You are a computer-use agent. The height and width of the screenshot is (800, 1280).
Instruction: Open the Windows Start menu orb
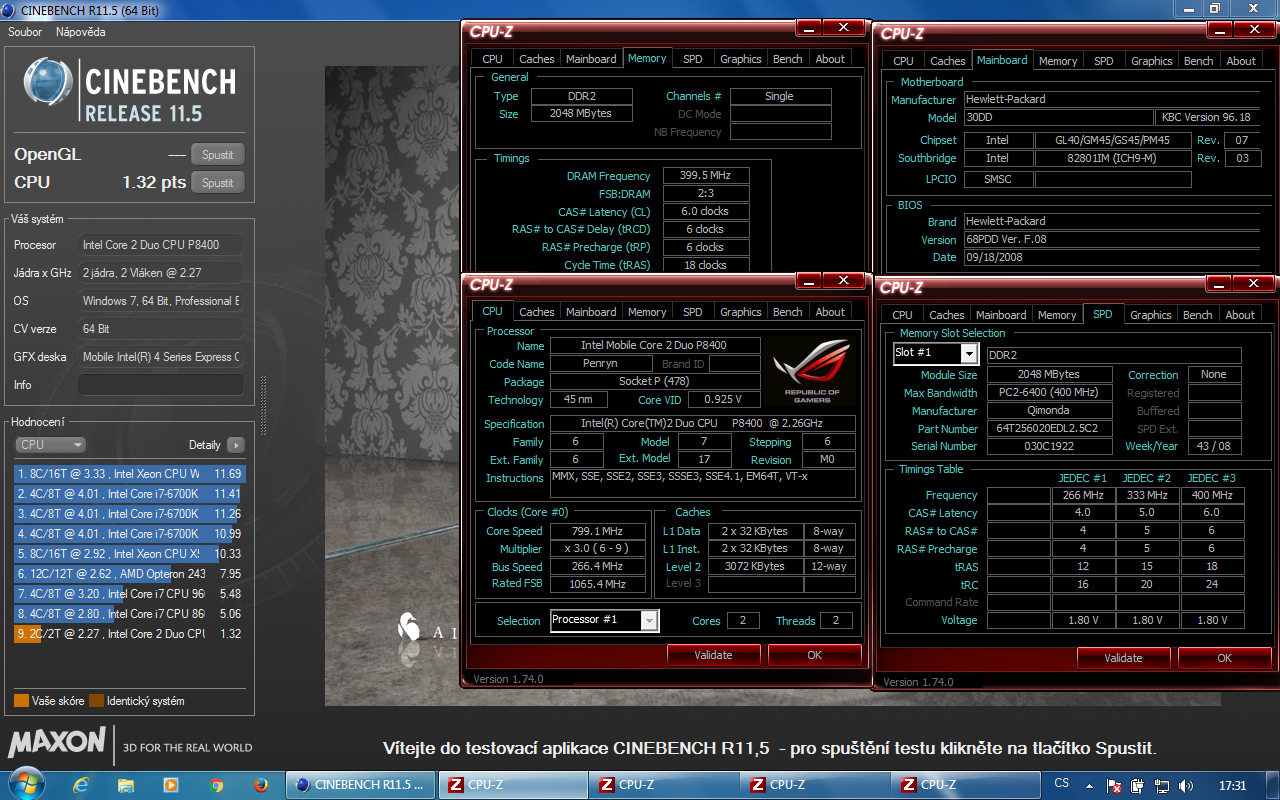coord(25,784)
